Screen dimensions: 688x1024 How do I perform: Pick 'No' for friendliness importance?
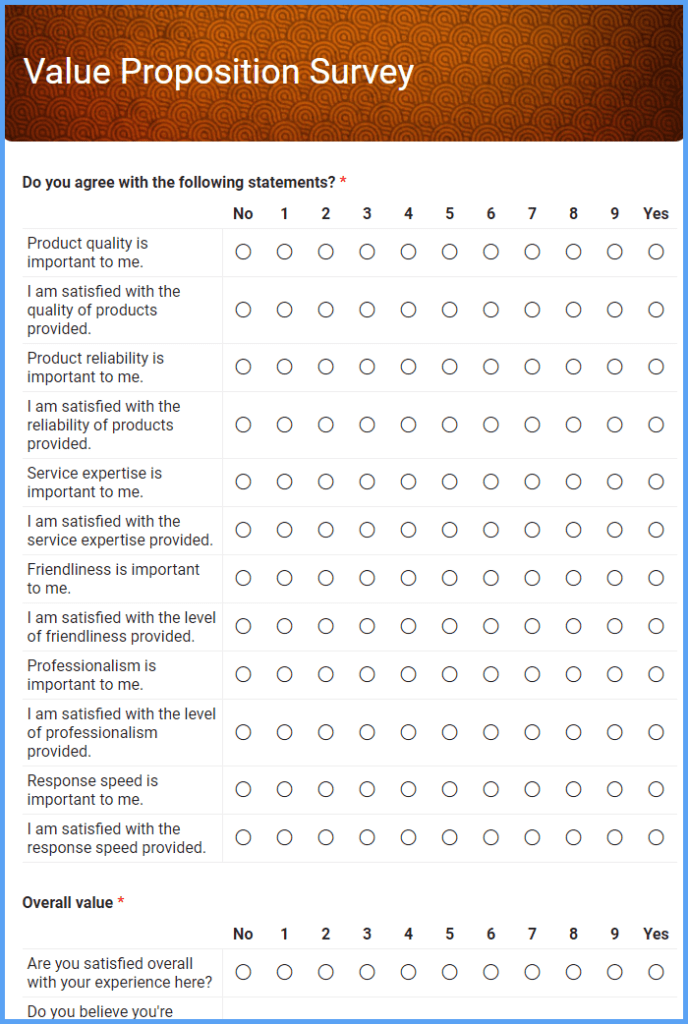tap(243, 578)
